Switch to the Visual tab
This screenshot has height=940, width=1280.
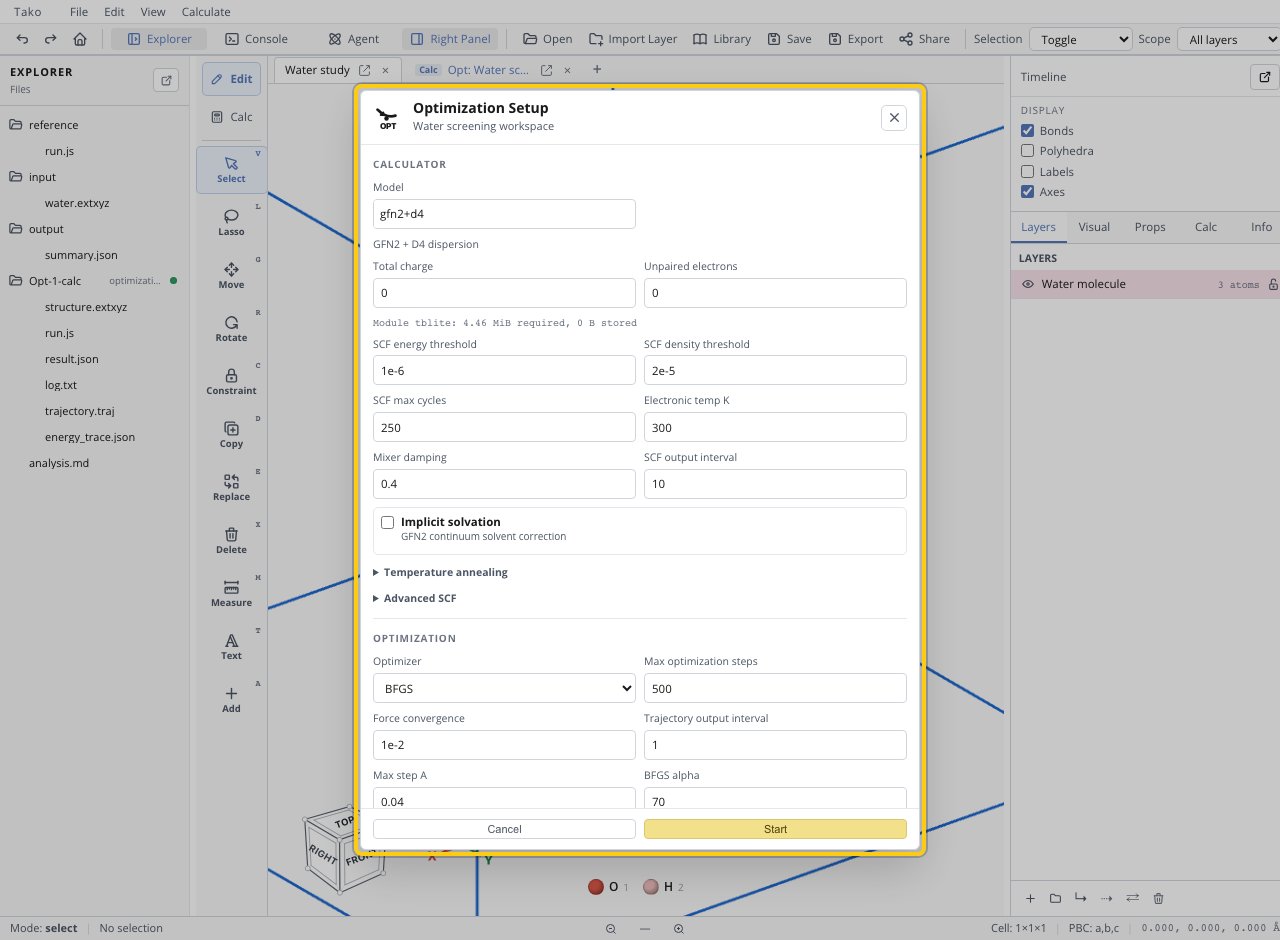tap(1094, 227)
